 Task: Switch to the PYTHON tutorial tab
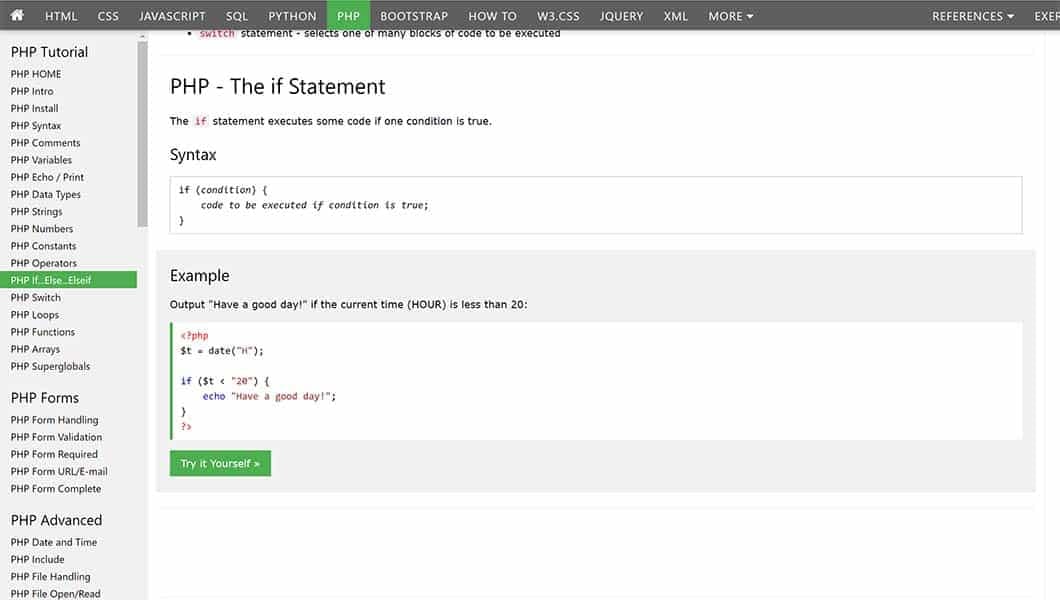(291, 15)
